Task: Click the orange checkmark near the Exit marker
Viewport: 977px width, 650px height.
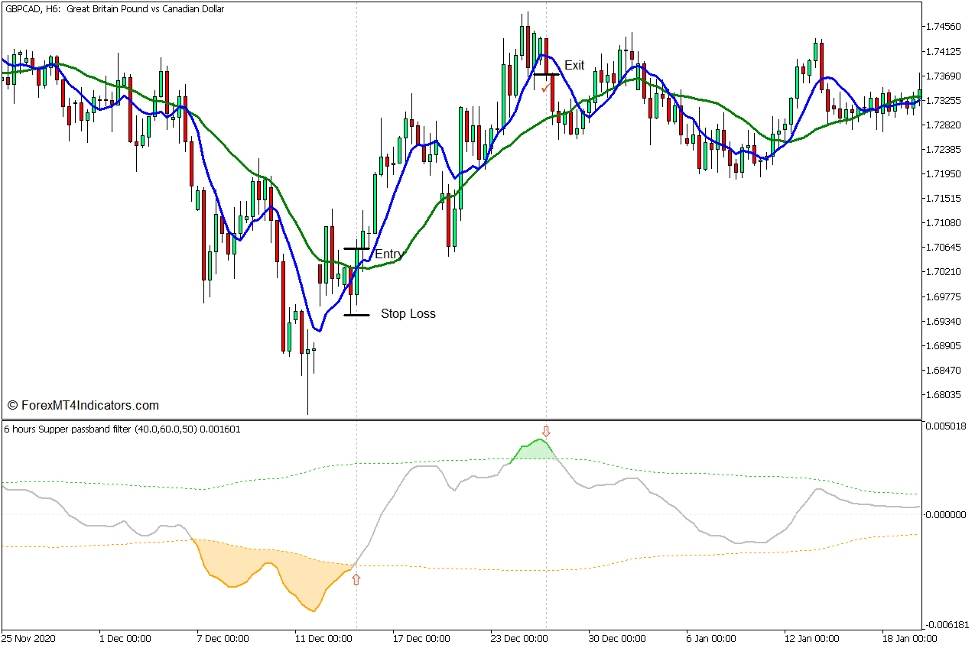Action: [x=546, y=89]
